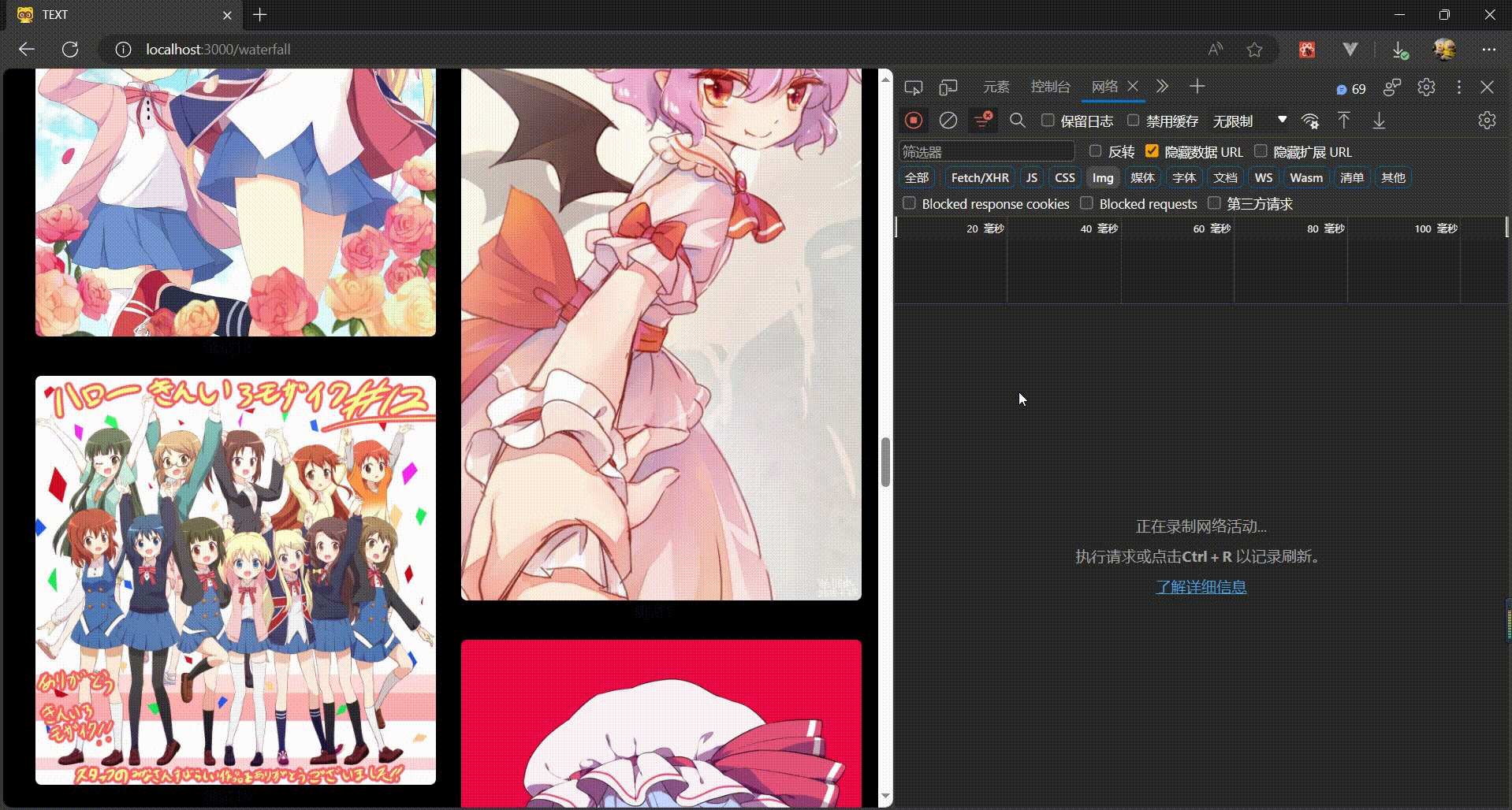
Task: Switch to 元素 Elements tab
Action: tap(996, 87)
